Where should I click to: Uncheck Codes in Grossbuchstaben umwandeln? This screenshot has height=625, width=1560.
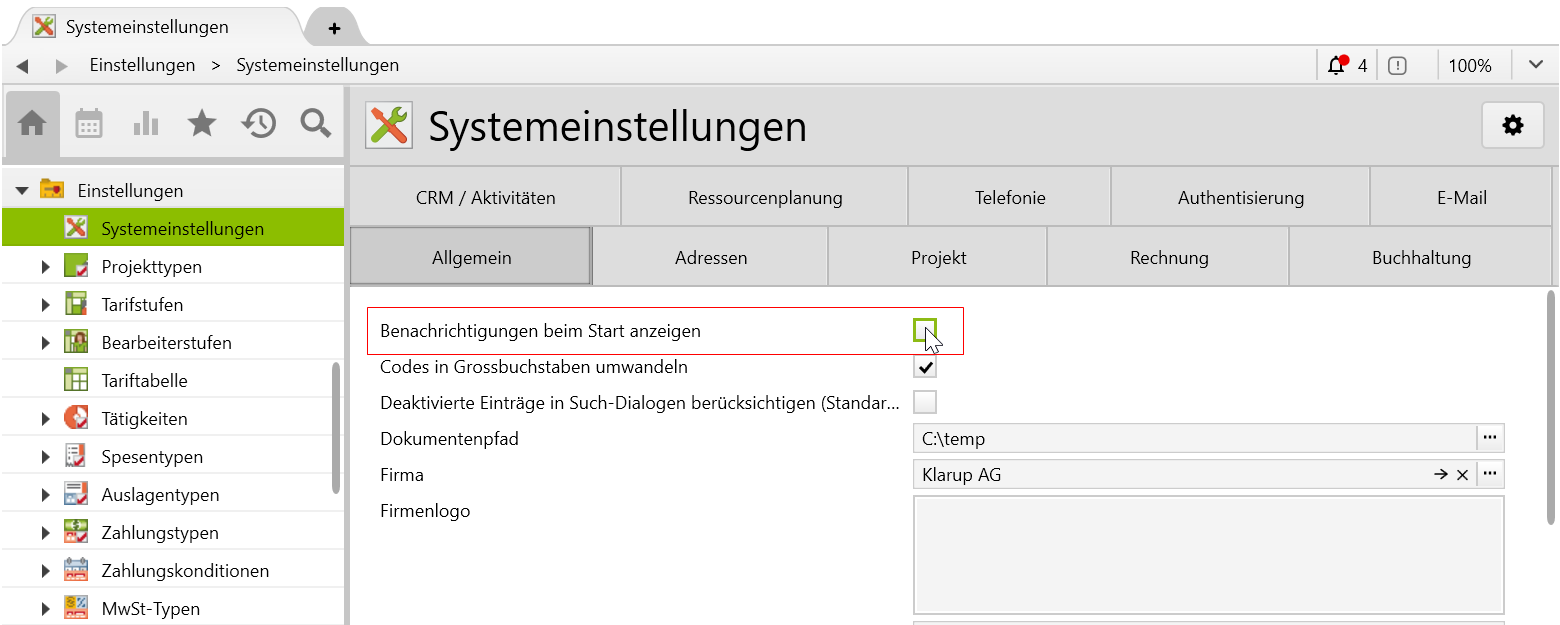pyautogui.click(x=925, y=367)
